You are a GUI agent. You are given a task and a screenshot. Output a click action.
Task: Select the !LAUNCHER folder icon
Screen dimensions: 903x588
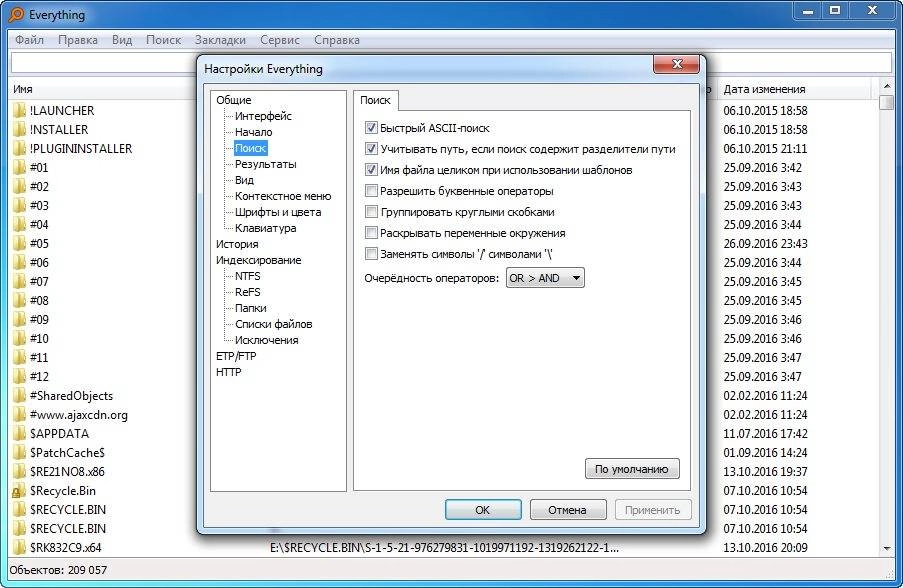click(20, 110)
